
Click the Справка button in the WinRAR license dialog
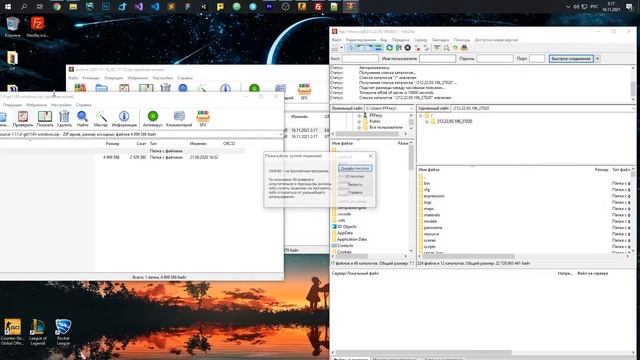355,193
